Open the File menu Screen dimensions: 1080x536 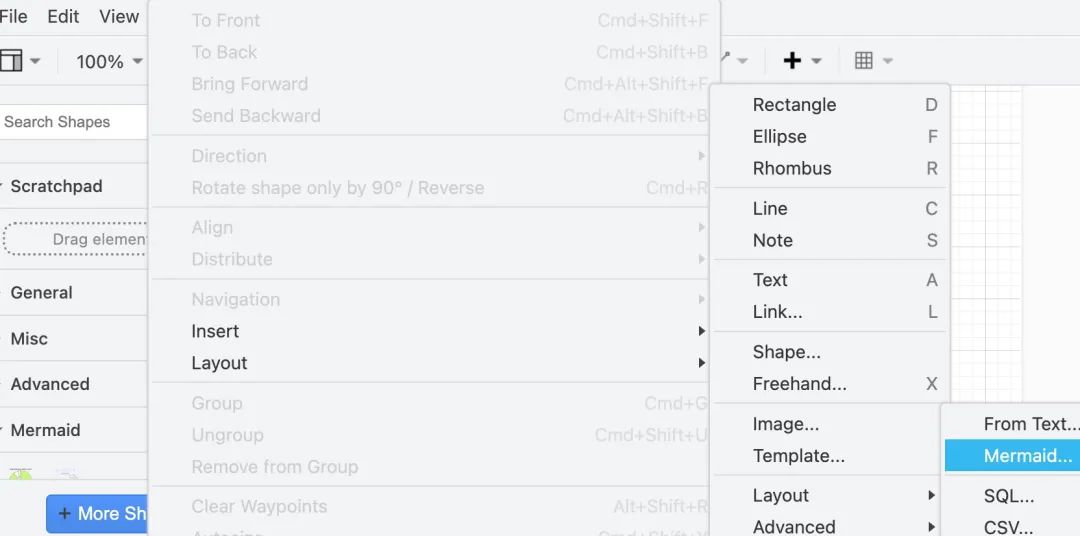[x=14, y=17]
